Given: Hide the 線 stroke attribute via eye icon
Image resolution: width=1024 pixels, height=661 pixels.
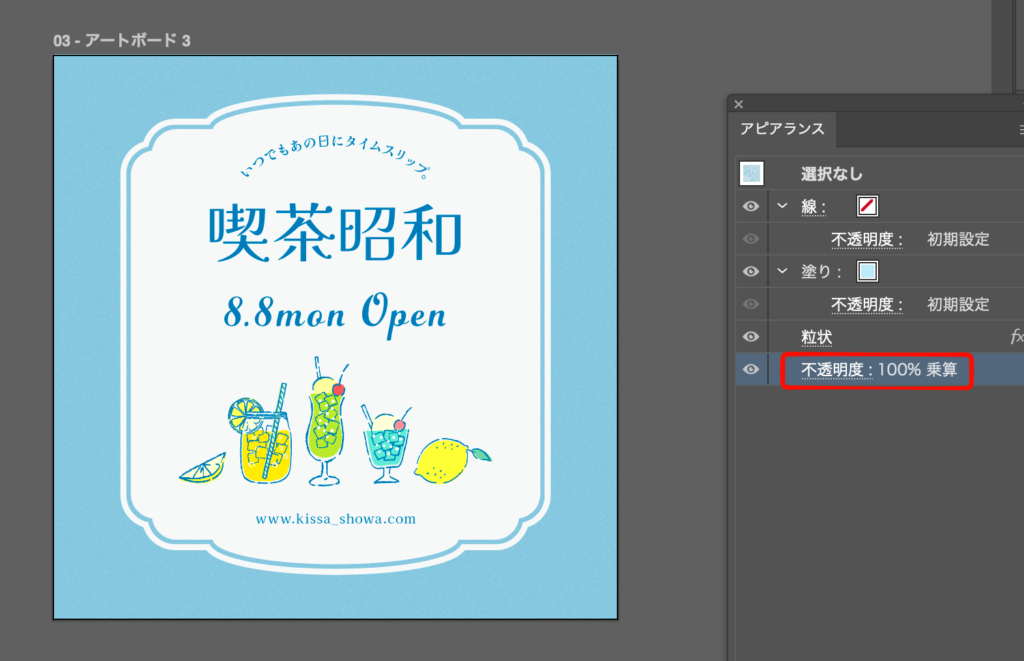Looking at the screenshot, I should 751,206.
